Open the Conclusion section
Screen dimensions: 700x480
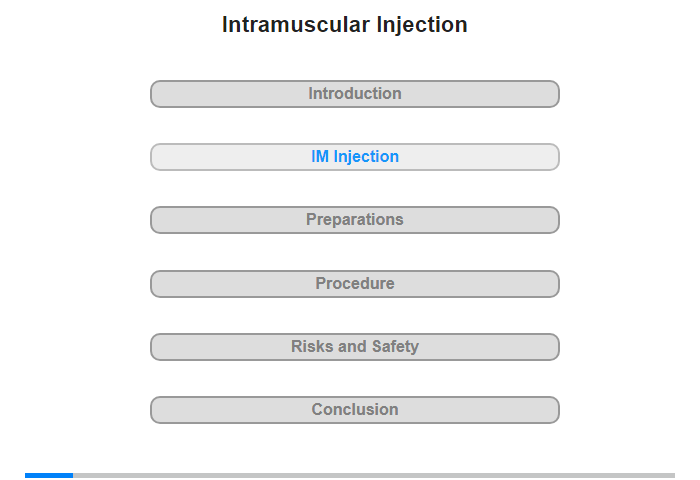354,409
